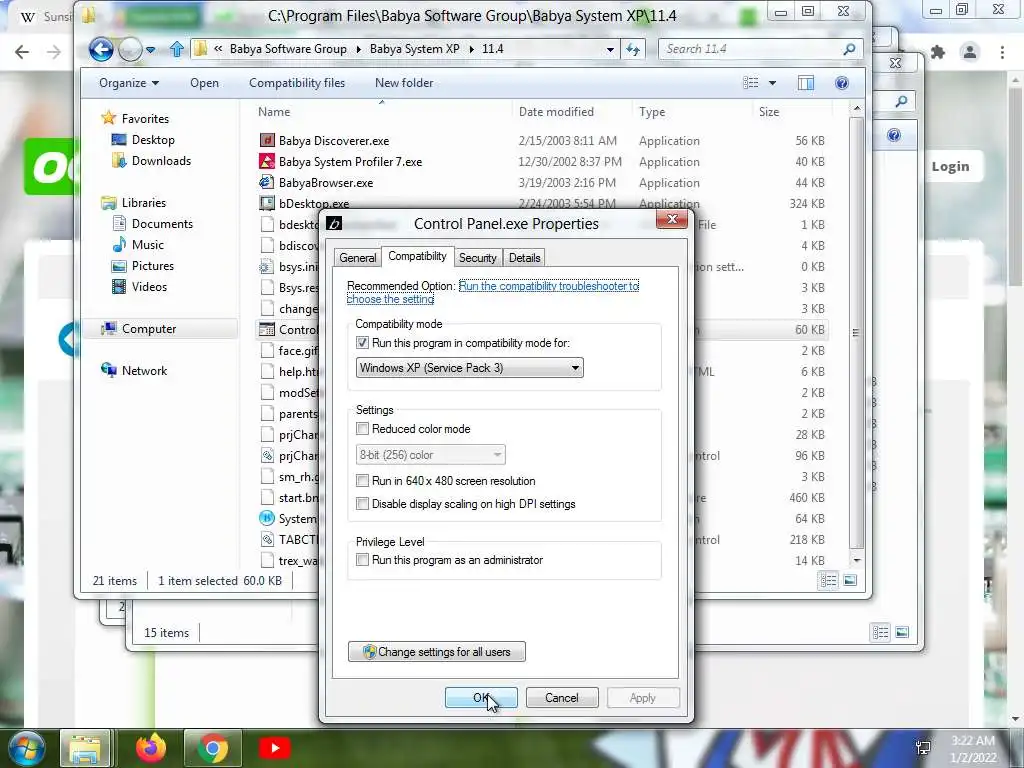
Task: Select the bsys.ini file icon
Action: (x=266, y=266)
